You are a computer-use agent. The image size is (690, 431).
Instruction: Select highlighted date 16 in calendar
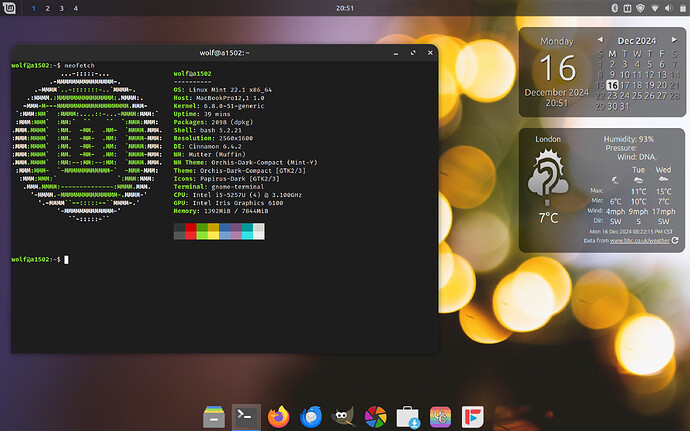tap(612, 85)
